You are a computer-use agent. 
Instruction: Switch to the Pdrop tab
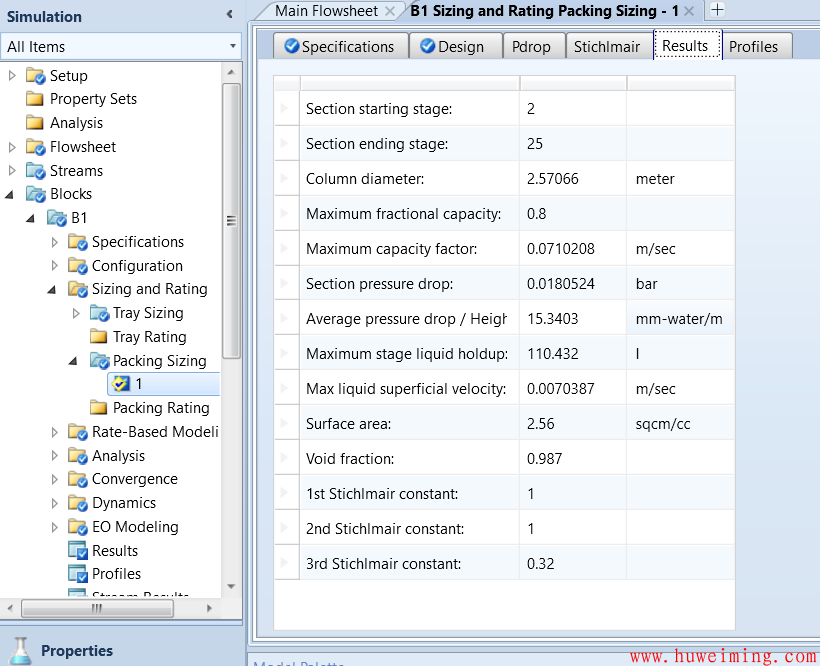tap(530, 46)
